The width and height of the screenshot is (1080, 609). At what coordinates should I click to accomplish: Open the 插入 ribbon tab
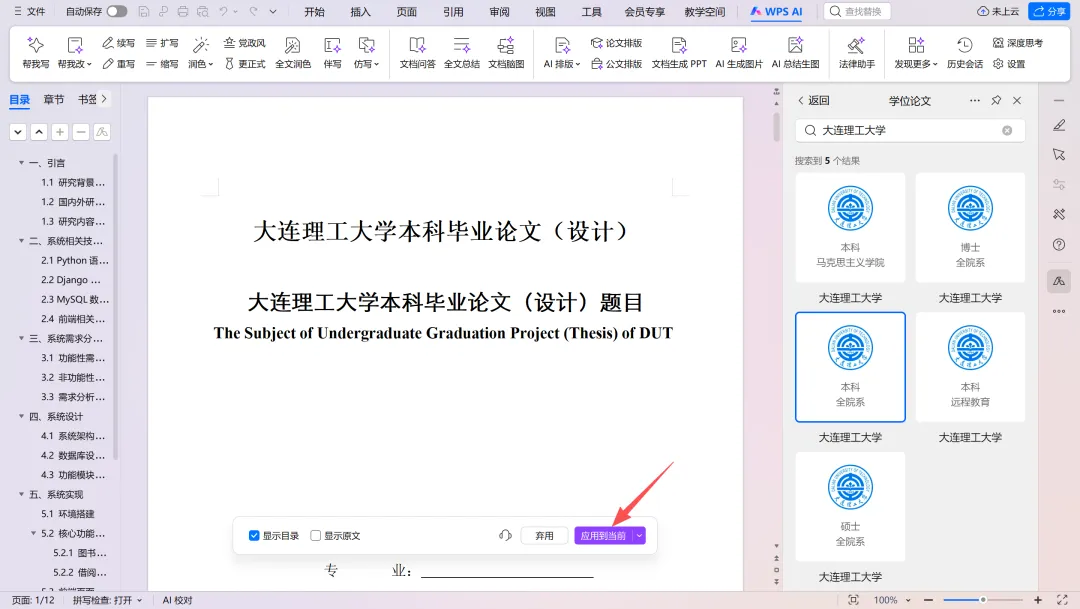click(360, 12)
